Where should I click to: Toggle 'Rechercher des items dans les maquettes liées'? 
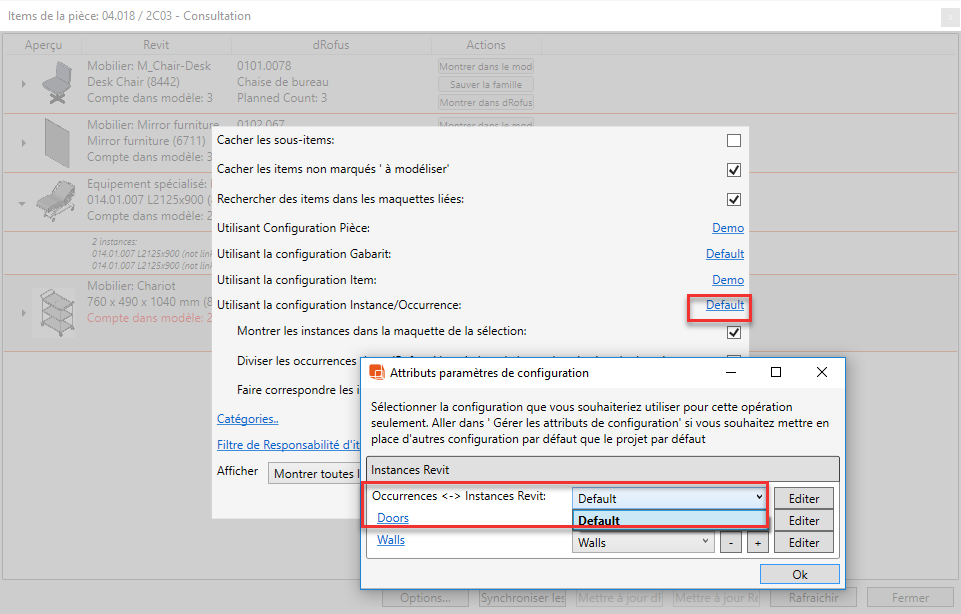tap(734, 199)
